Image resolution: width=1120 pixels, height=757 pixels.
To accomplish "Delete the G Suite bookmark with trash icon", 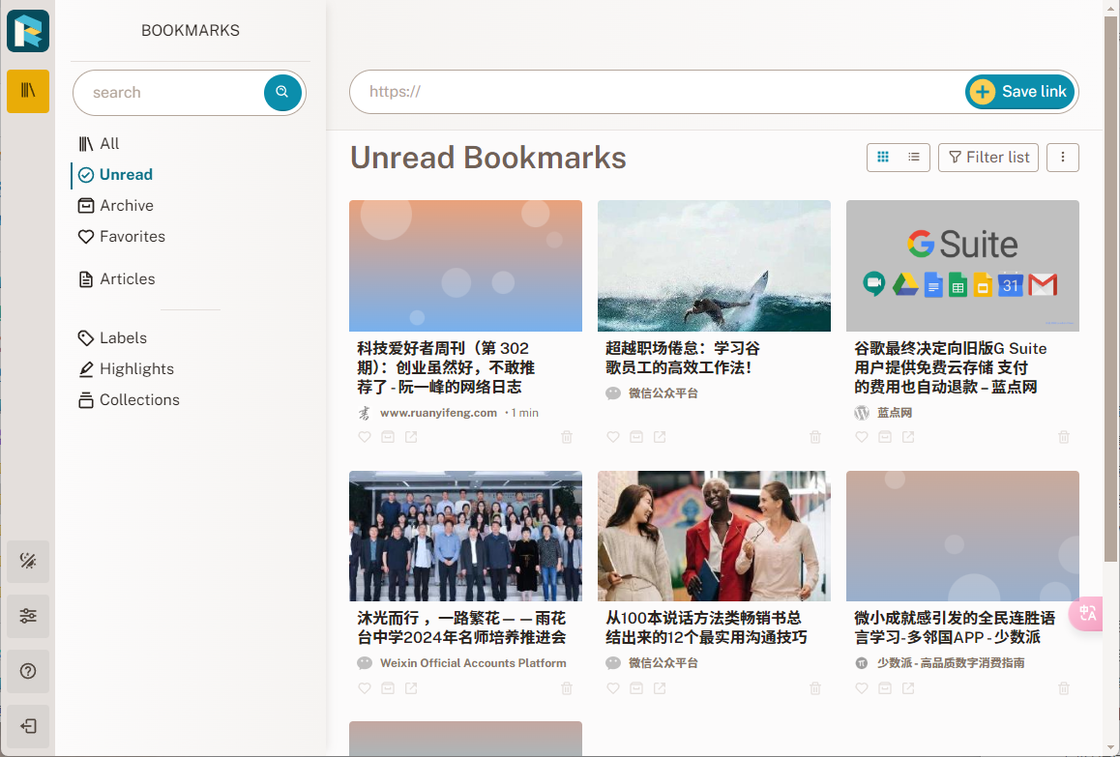I will [1064, 436].
